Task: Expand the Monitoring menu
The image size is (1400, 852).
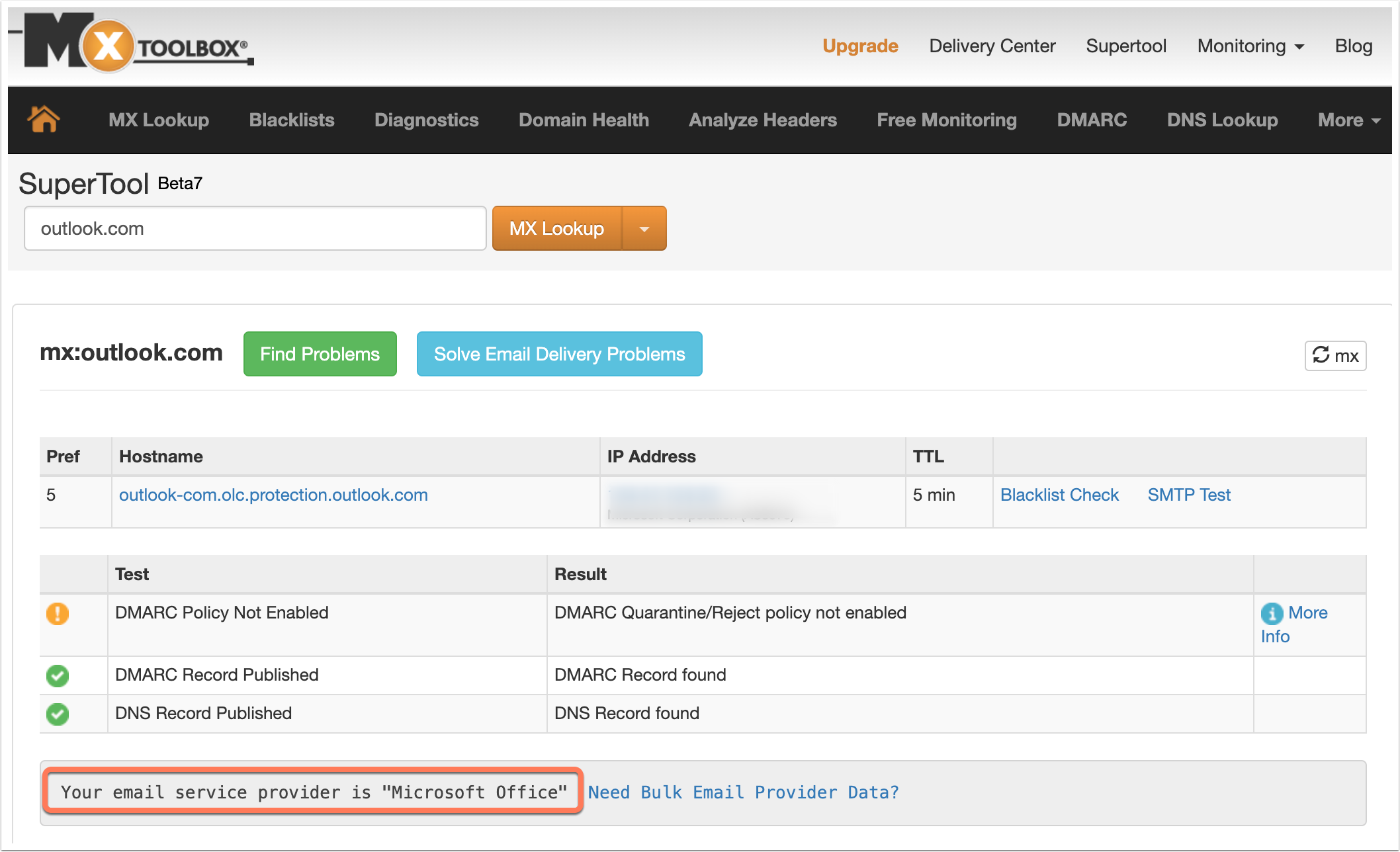Action: [x=1250, y=46]
